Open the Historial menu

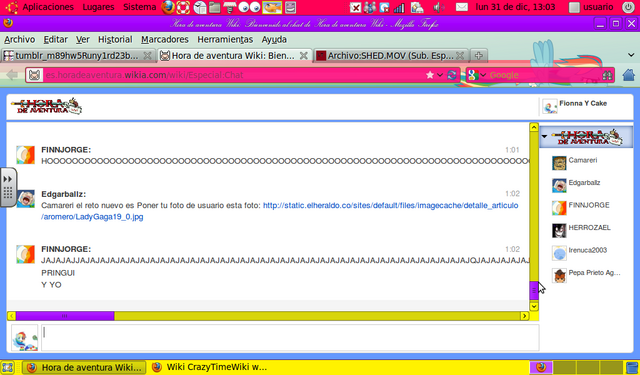tap(115, 40)
